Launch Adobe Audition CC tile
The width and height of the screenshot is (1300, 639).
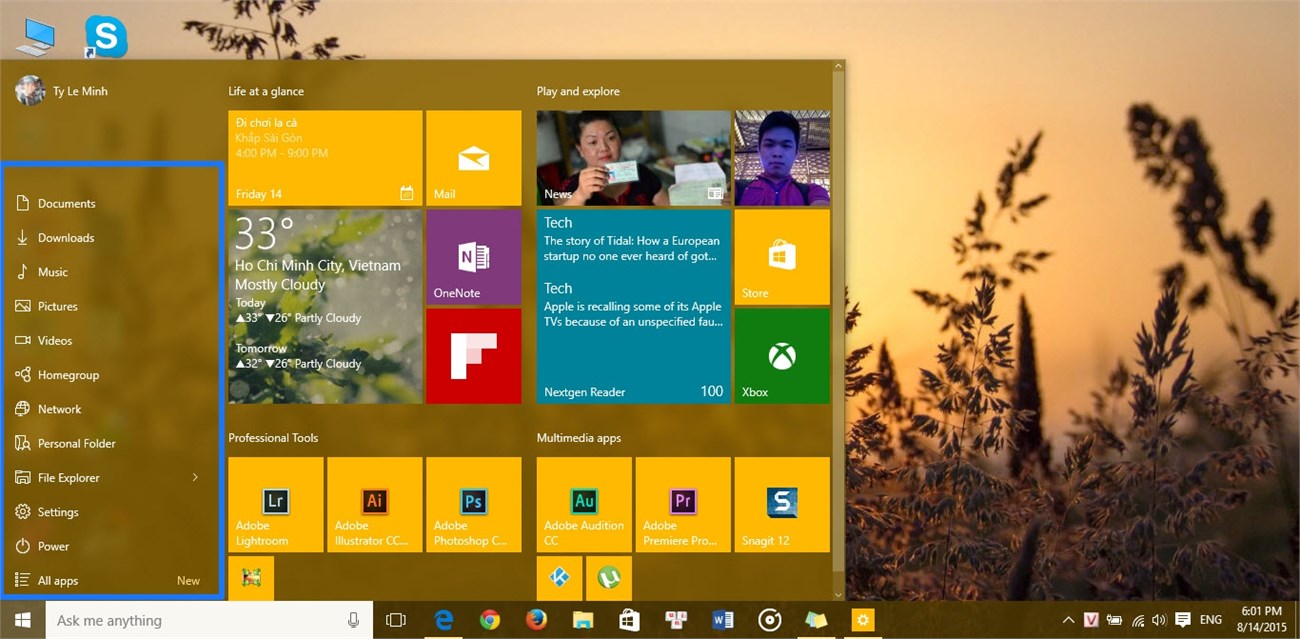pyautogui.click(x=584, y=505)
